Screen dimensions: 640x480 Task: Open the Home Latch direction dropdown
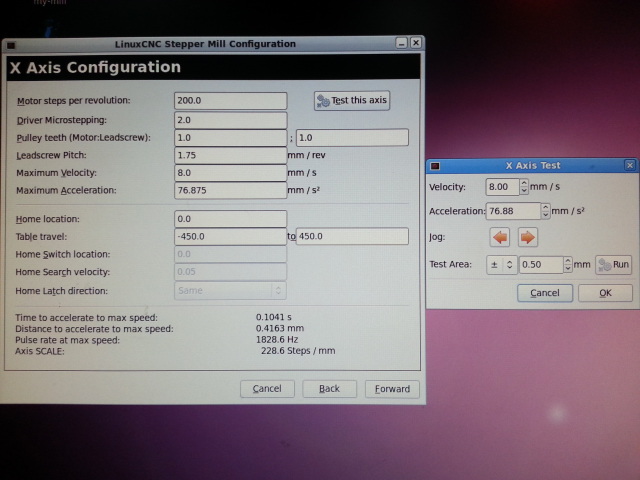[x=230, y=290]
